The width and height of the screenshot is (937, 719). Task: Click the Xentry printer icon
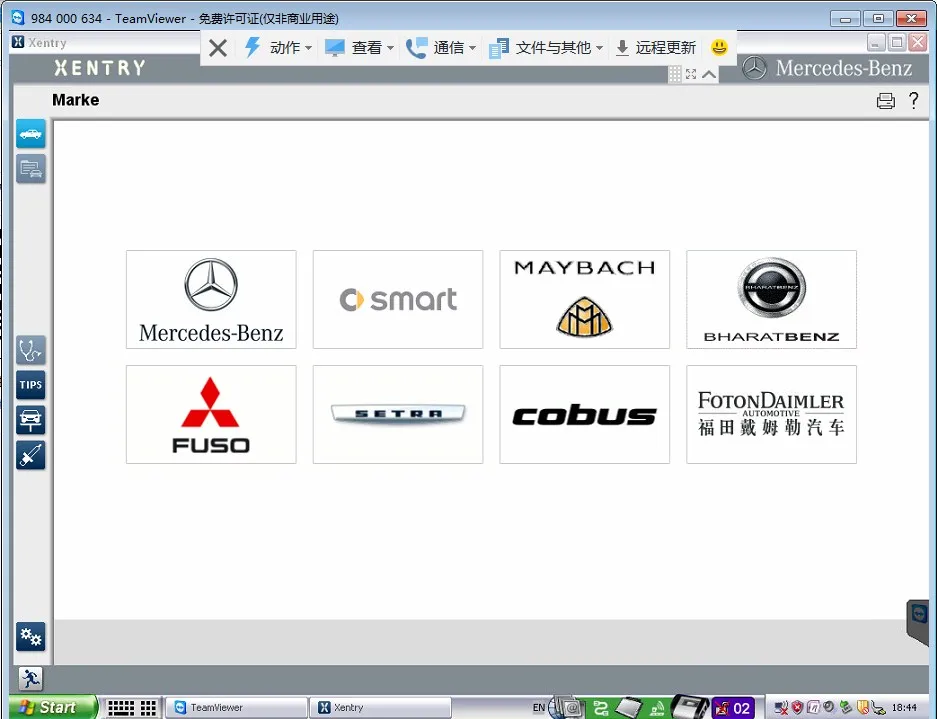click(x=886, y=100)
